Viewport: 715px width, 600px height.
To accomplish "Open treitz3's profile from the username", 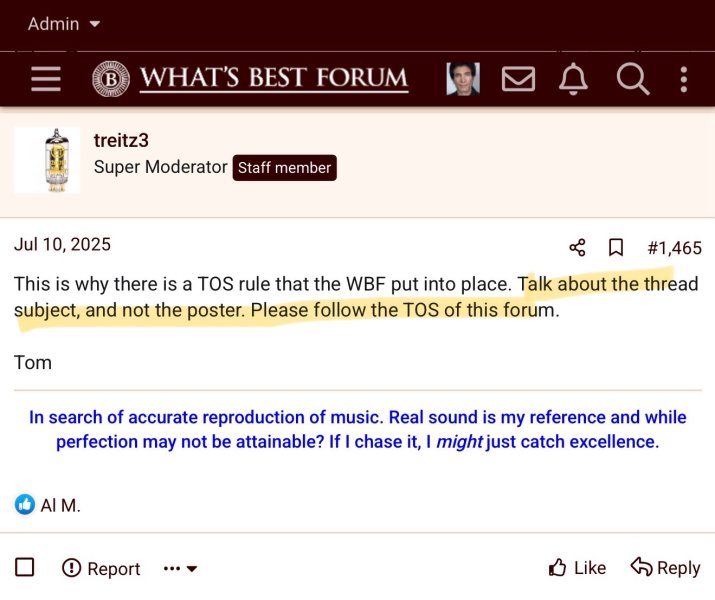I will tap(121, 141).
